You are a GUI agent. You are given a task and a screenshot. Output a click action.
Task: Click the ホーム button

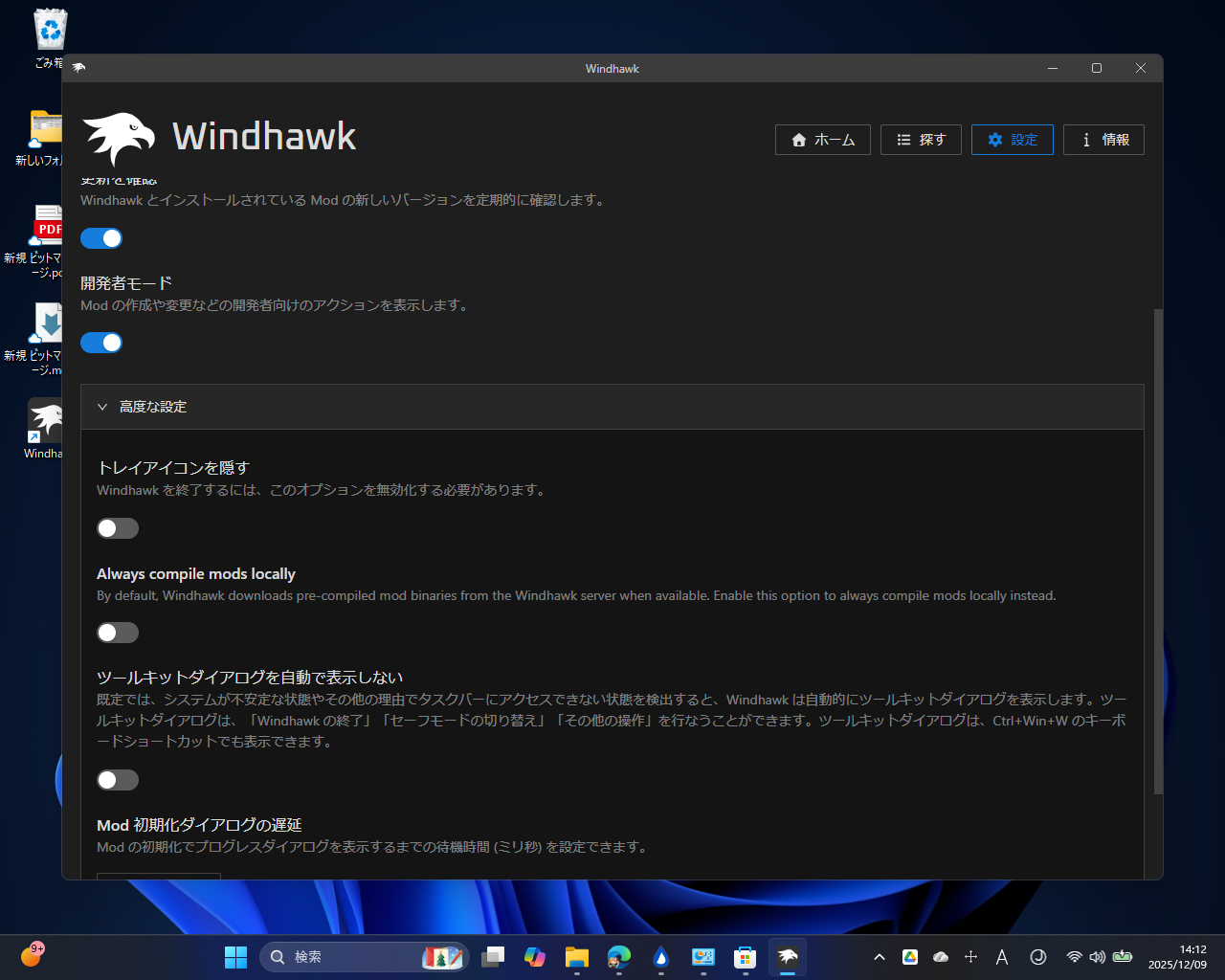[x=822, y=139]
